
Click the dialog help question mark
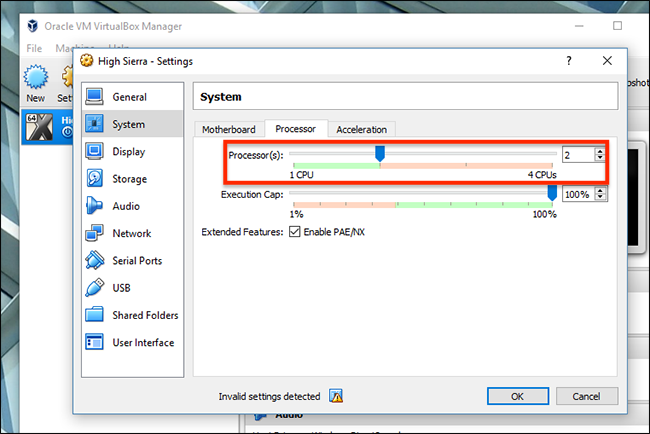(569, 61)
